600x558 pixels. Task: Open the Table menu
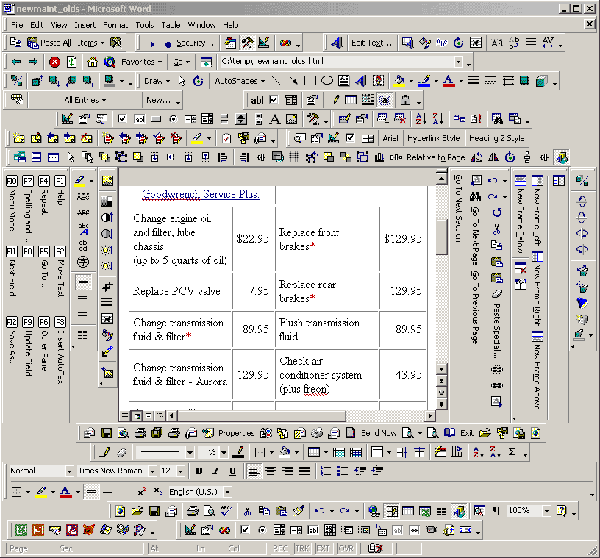(171, 25)
